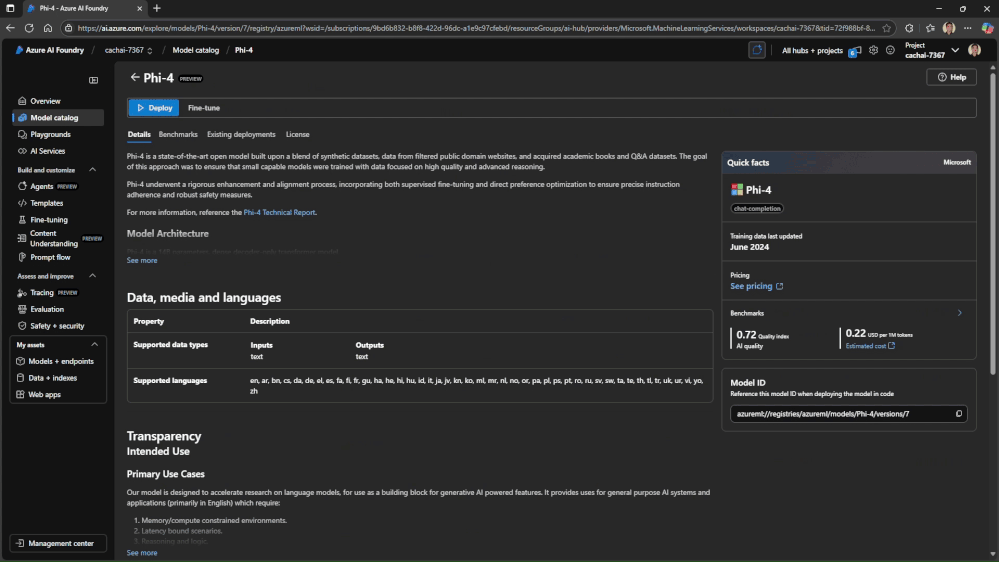Open the browser tab actions menu

click(x=10, y=9)
